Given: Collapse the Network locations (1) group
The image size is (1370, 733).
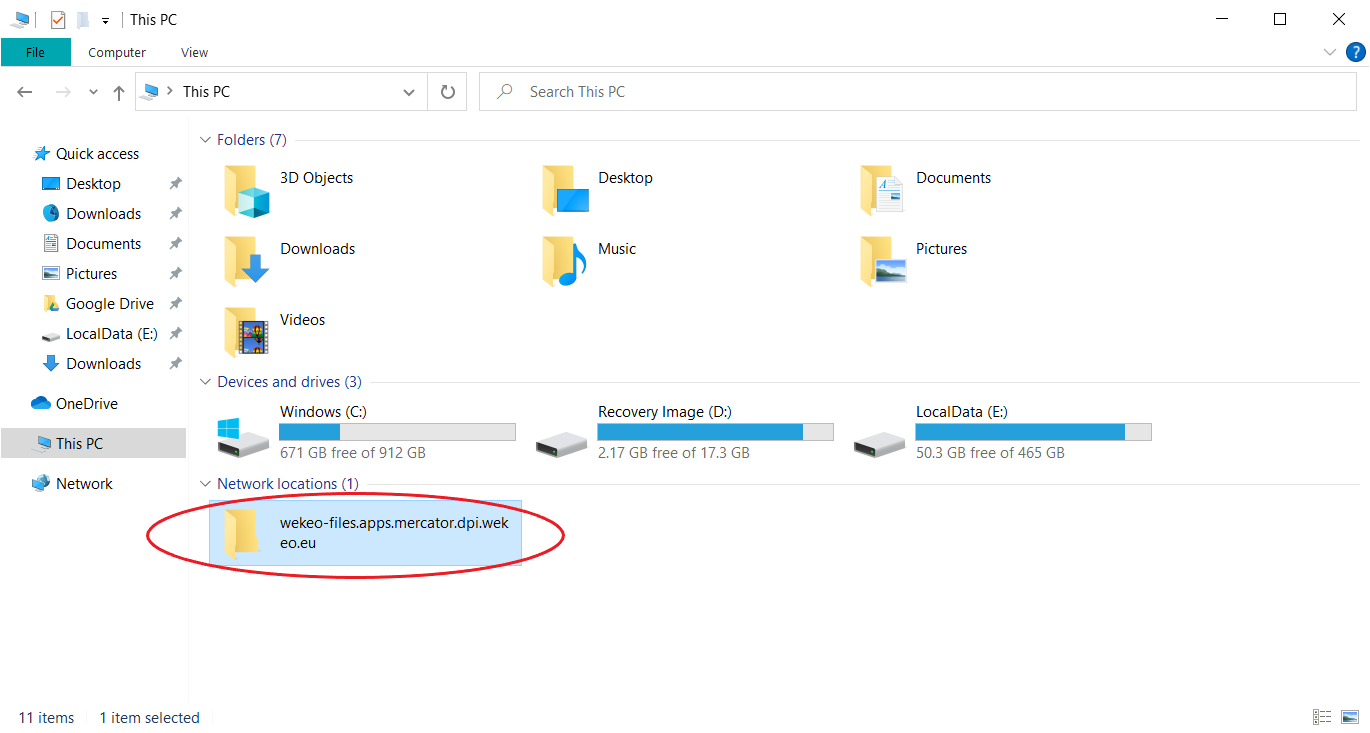Looking at the screenshot, I should [x=205, y=484].
